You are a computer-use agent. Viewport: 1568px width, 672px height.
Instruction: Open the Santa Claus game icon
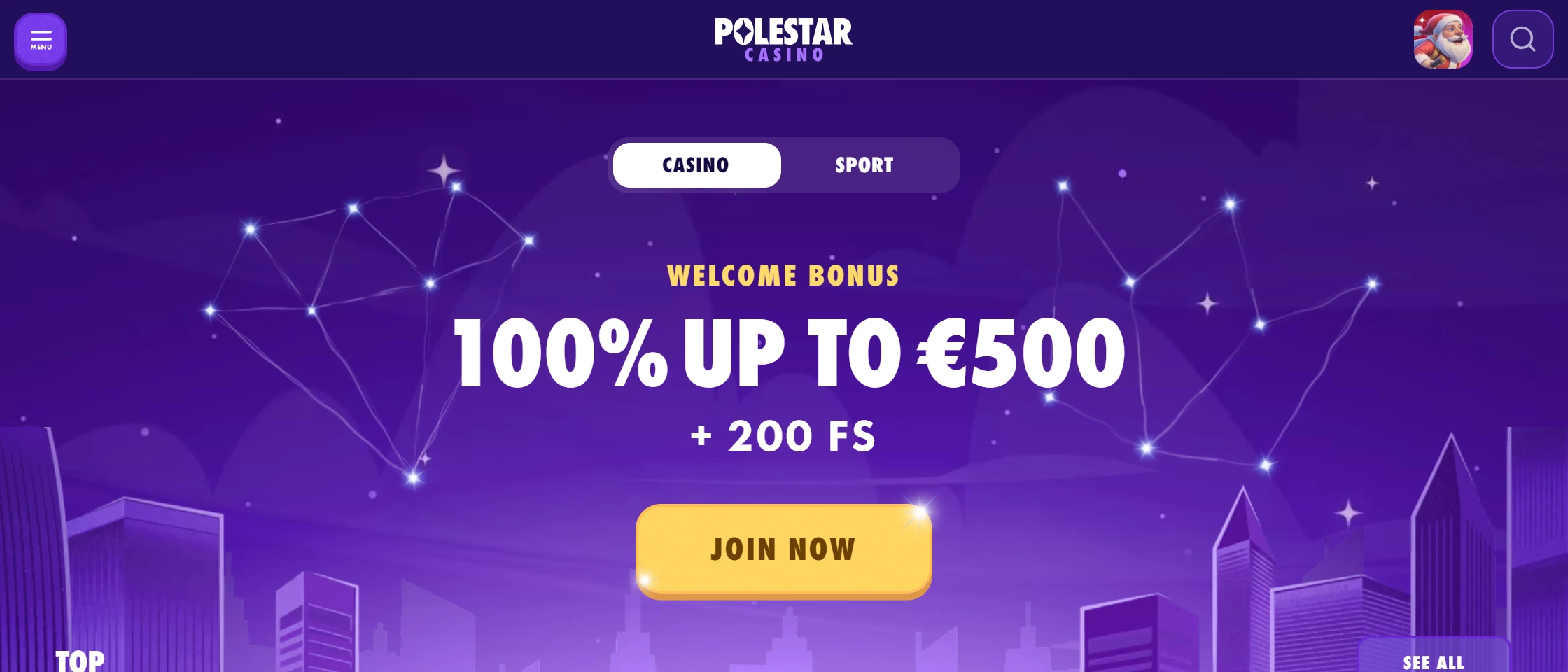click(1443, 39)
